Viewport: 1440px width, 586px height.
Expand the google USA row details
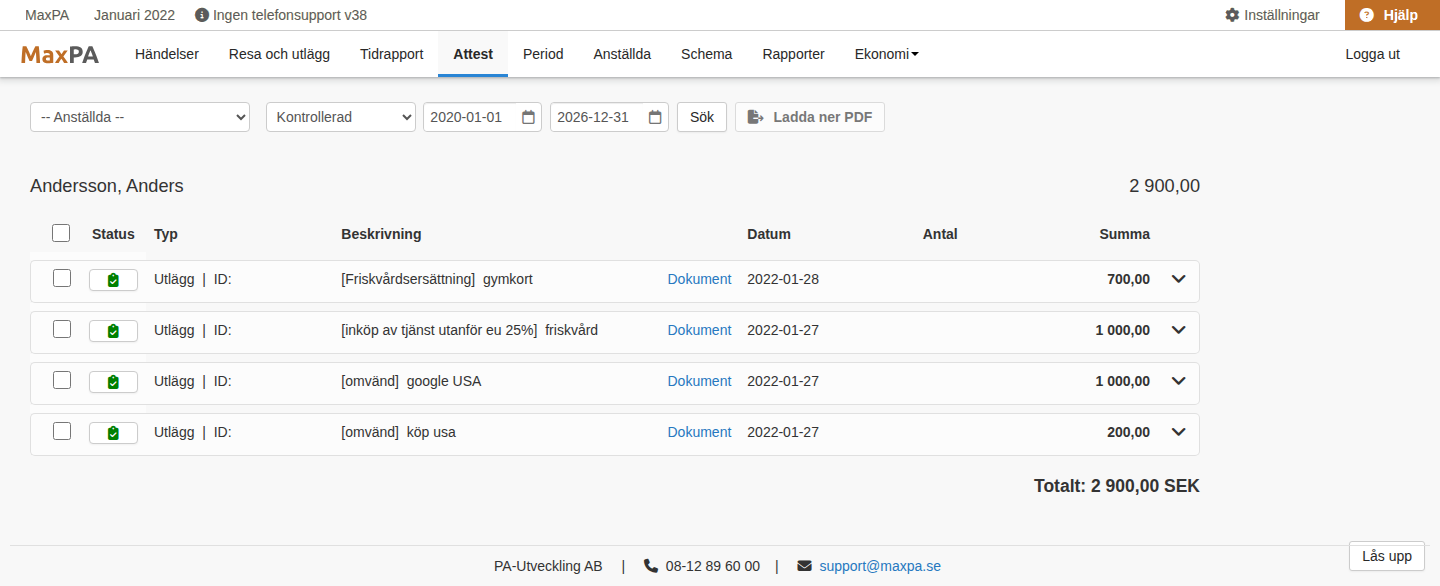coord(1178,381)
